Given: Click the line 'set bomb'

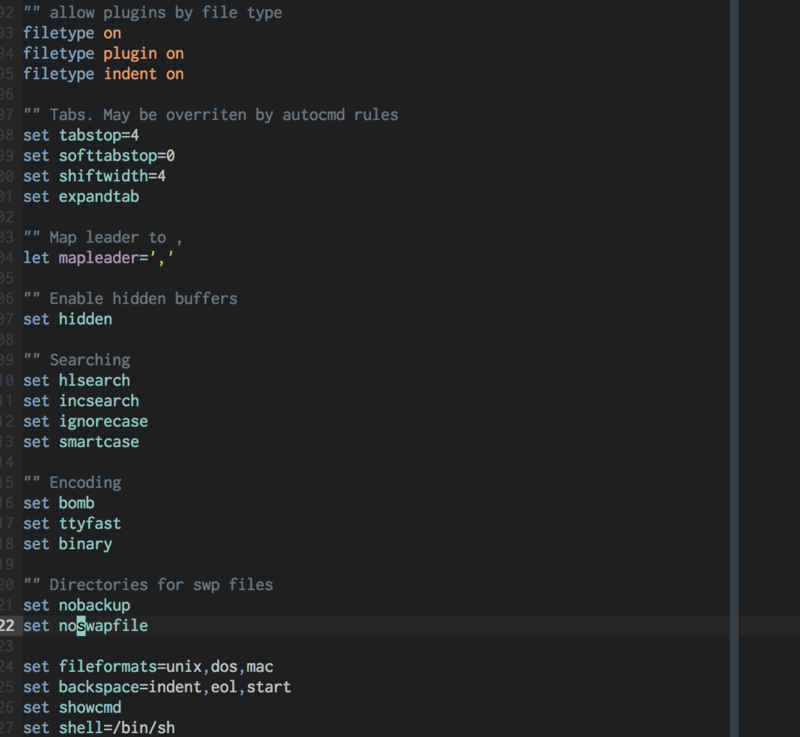Looking at the screenshot, I should tap(59, 503).
